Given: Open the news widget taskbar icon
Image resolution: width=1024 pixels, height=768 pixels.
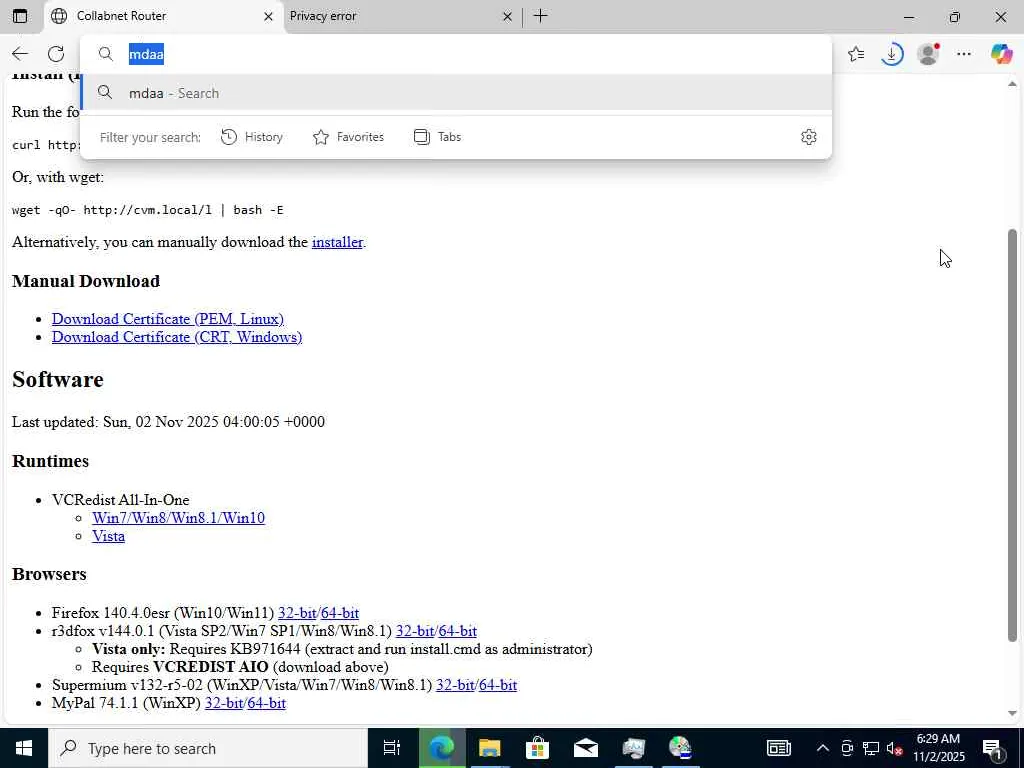Looking at the screenshot, I should (x=779, y=748).
